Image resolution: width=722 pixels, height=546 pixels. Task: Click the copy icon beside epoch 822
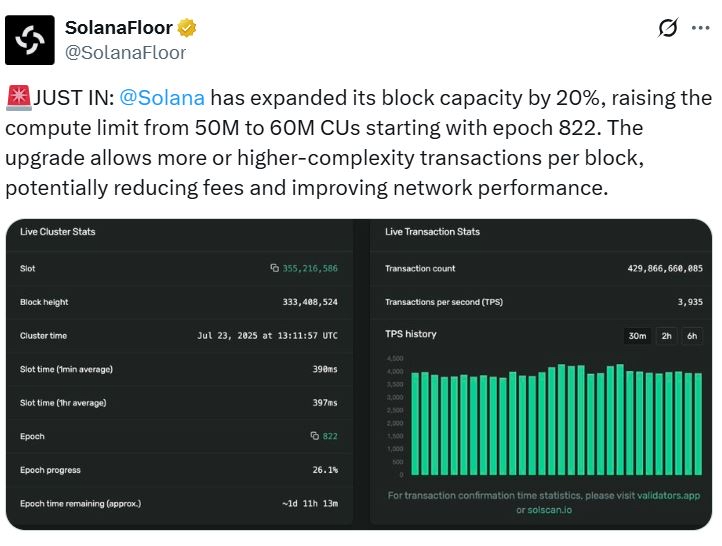313,436
